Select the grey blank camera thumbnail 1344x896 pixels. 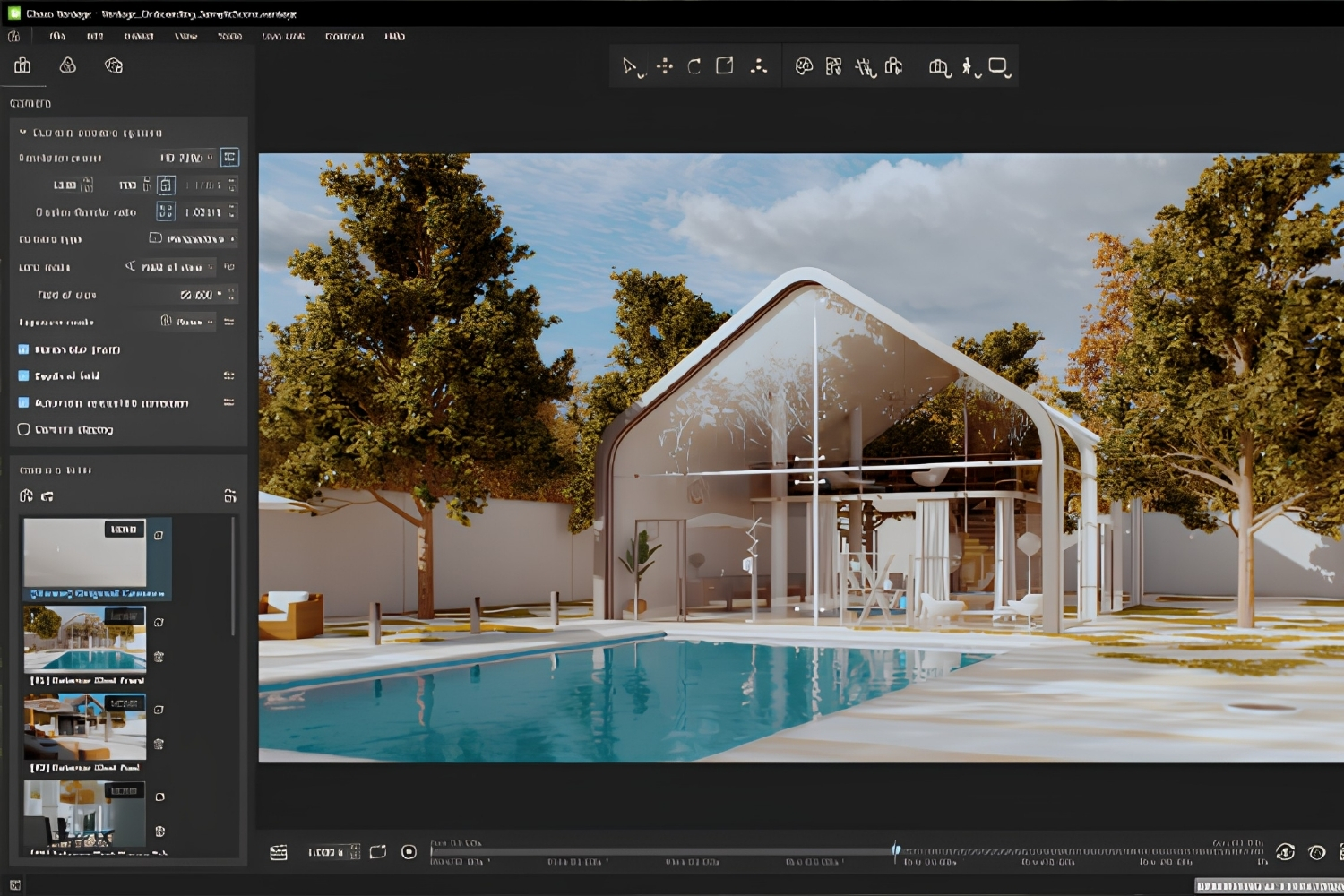pos(85,553)
